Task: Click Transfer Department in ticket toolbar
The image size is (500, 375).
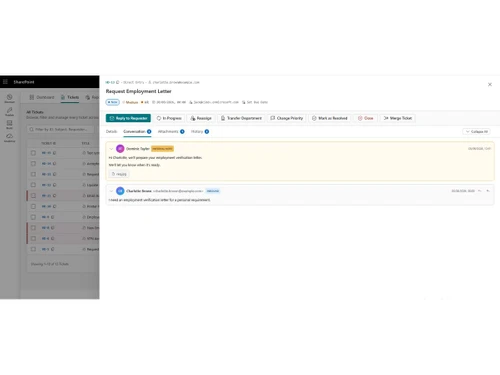Action: (x=241, y=118)
